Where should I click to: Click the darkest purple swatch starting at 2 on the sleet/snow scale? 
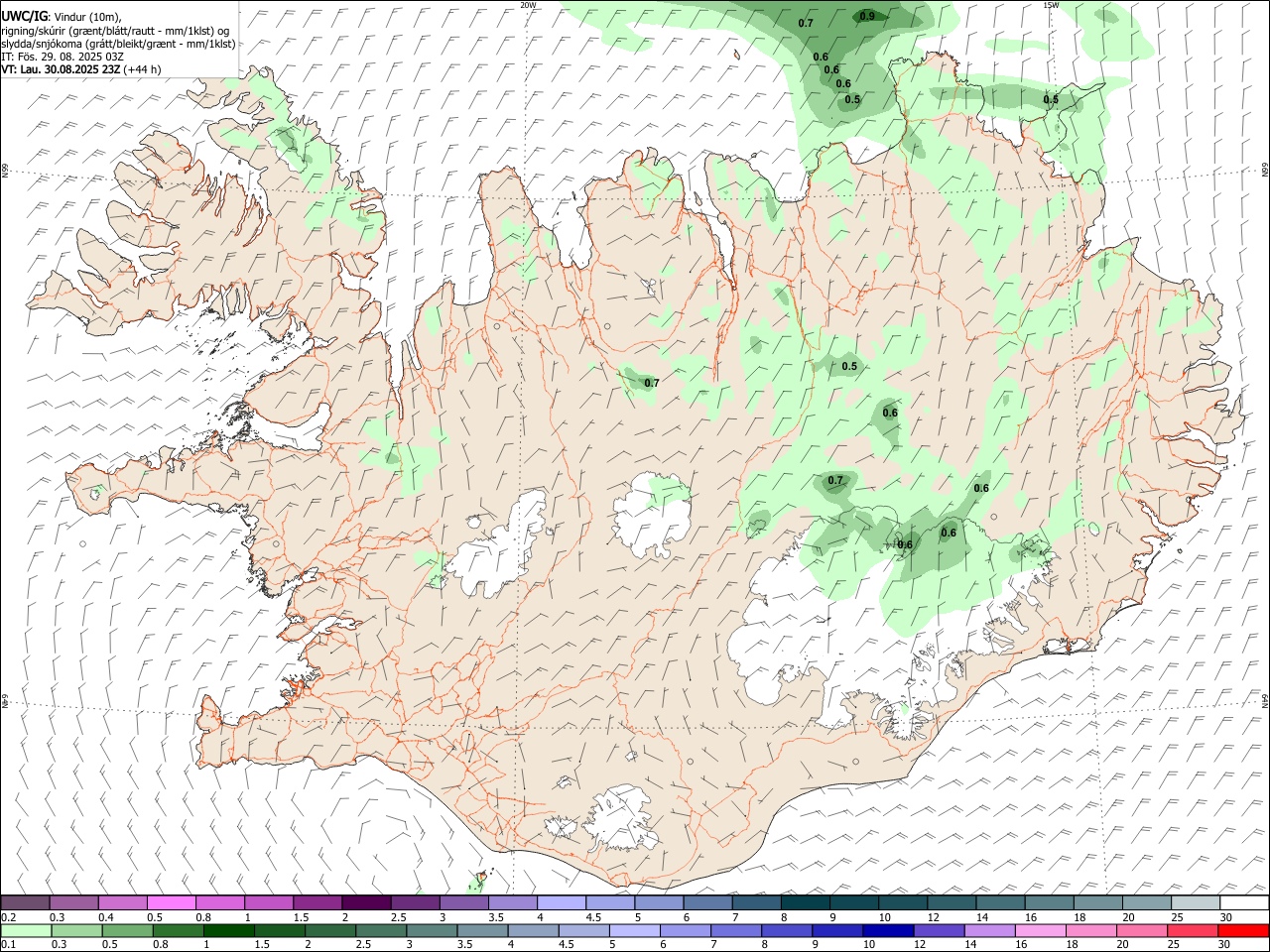[365, 902]
